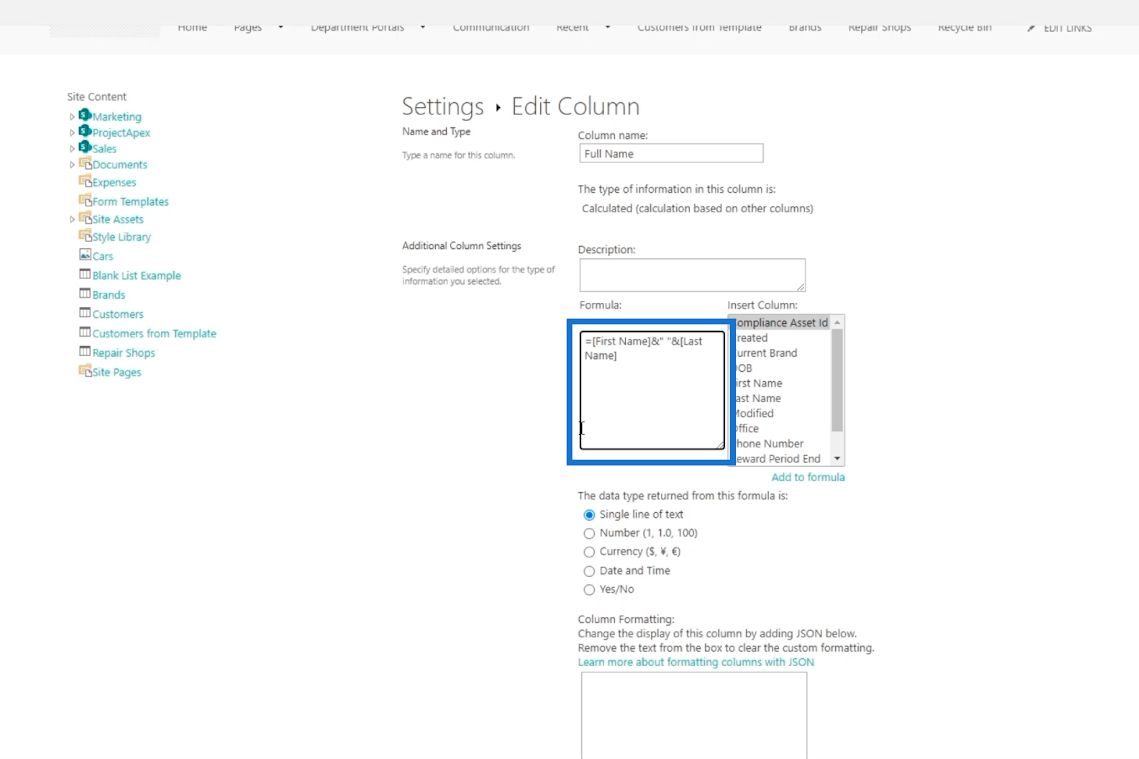Click the Customers list icon
Viewport: 1139px width, 759px height.
(85, 313)
